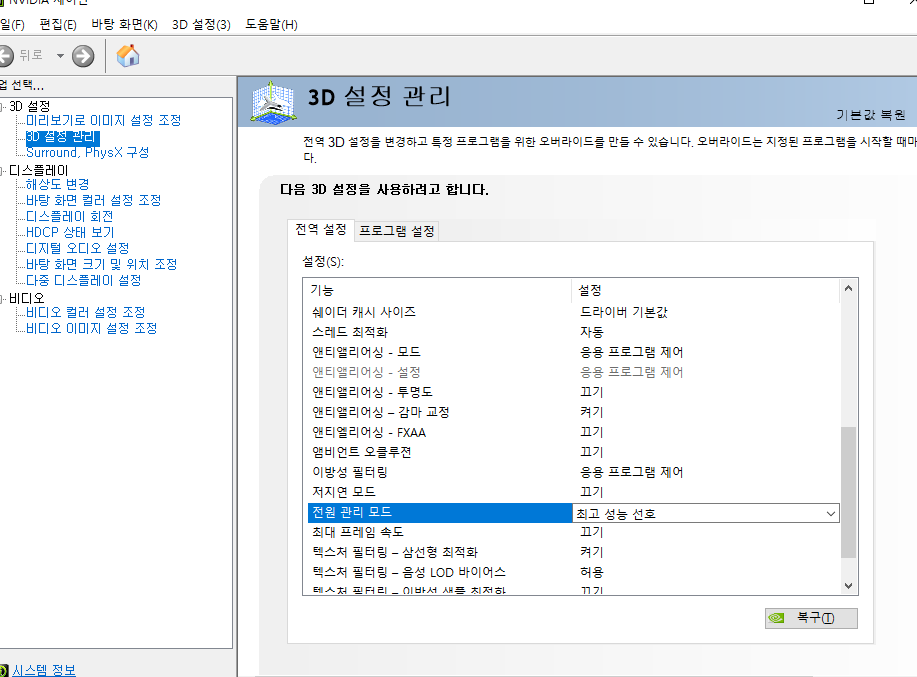Open 전원 관리 모드 dropdown 최고 성능 선호

(x=706, y=513)
